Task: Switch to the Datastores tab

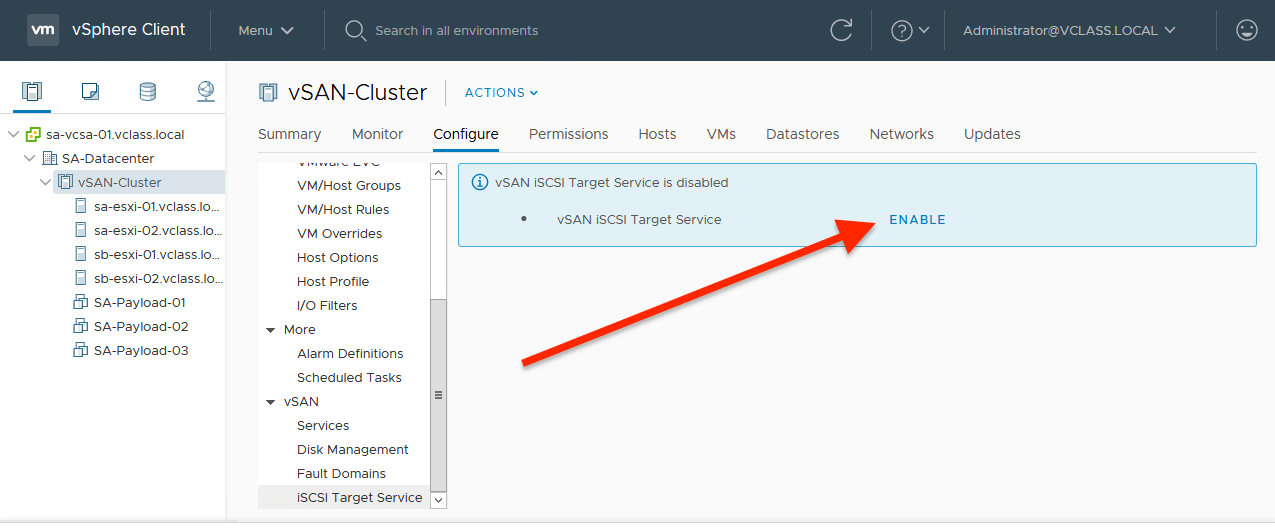Action: (x=803, y=134)
